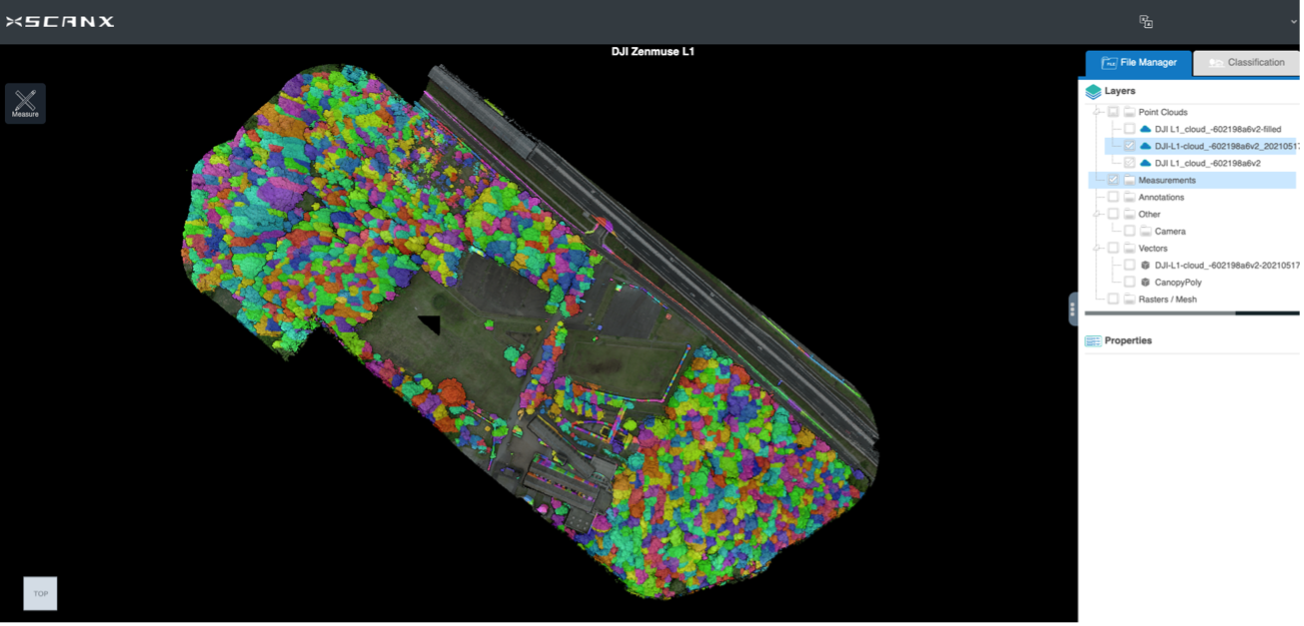Switch to the Classification tab
1304x626 pixels.
(x=1246, y=63)
